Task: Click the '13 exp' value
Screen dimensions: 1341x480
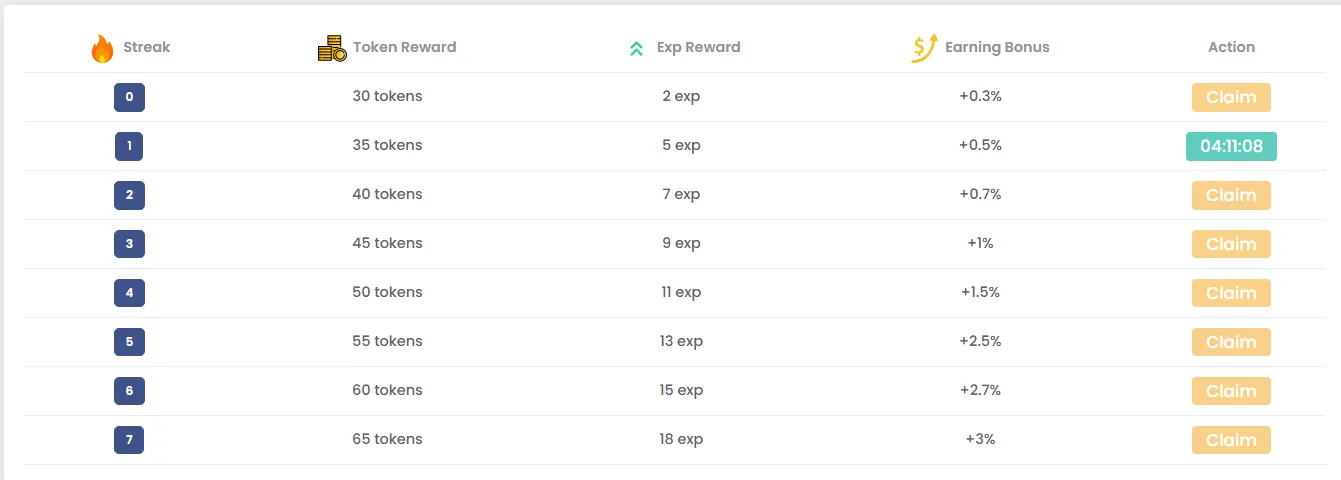Action: tap(681, 342)
